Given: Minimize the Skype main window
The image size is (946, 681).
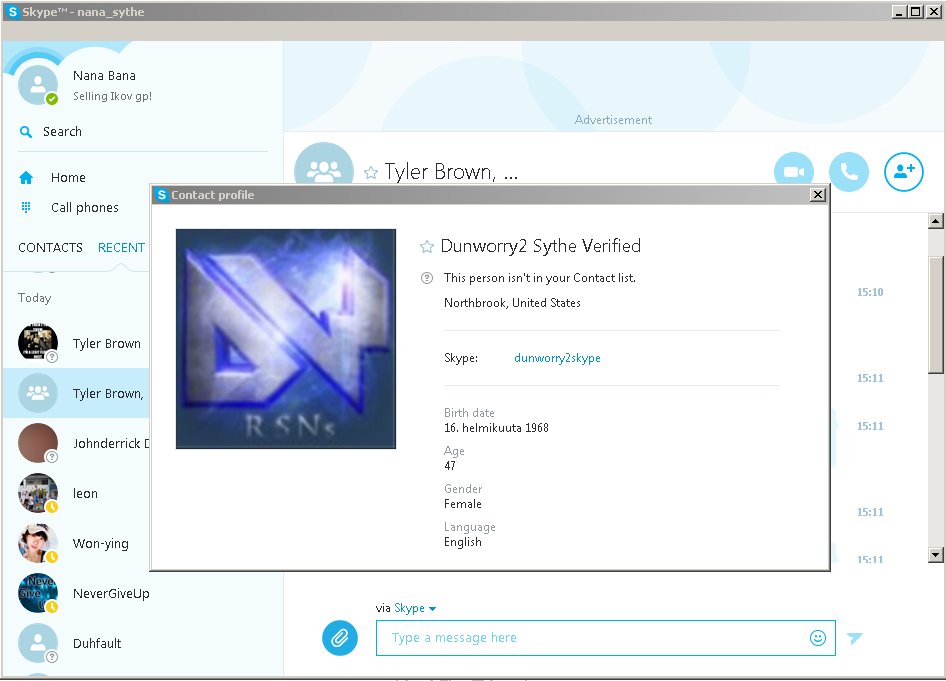Looking at the screenshot, I should 899,11.
